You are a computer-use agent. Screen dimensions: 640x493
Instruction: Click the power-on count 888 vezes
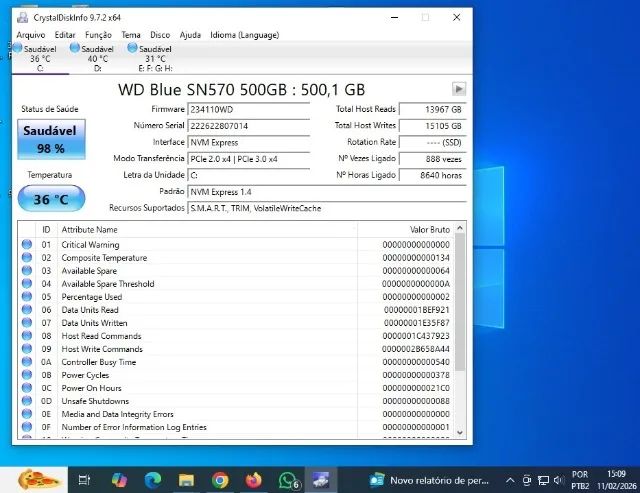[432, 159]
